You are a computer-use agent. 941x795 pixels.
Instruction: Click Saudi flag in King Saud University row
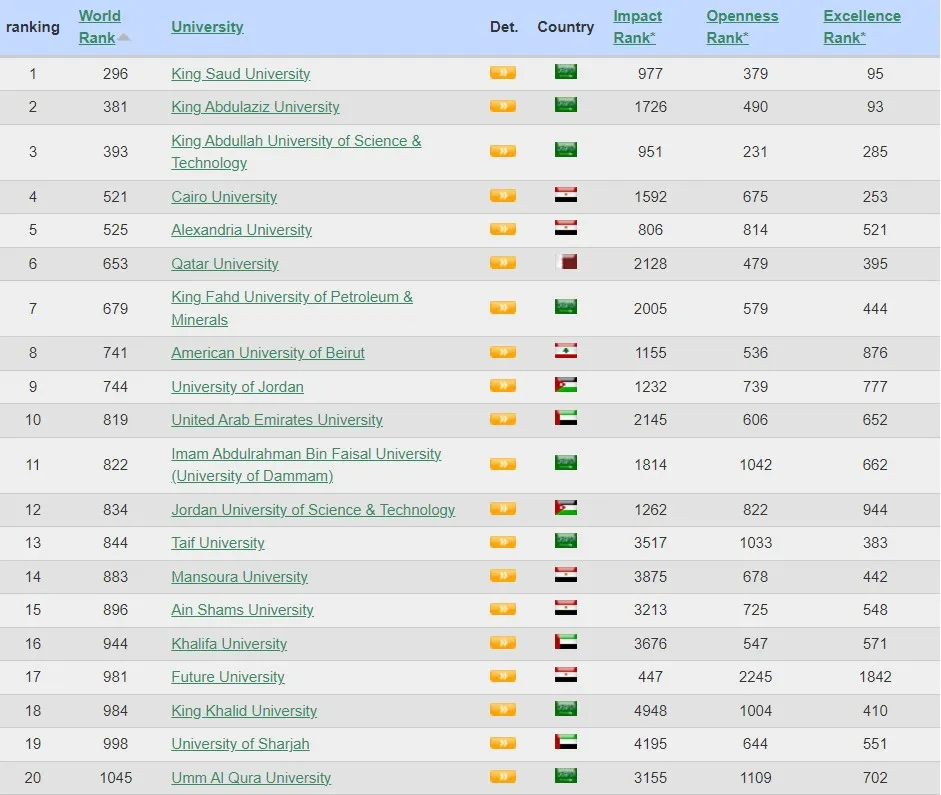[x=566, y=72]
